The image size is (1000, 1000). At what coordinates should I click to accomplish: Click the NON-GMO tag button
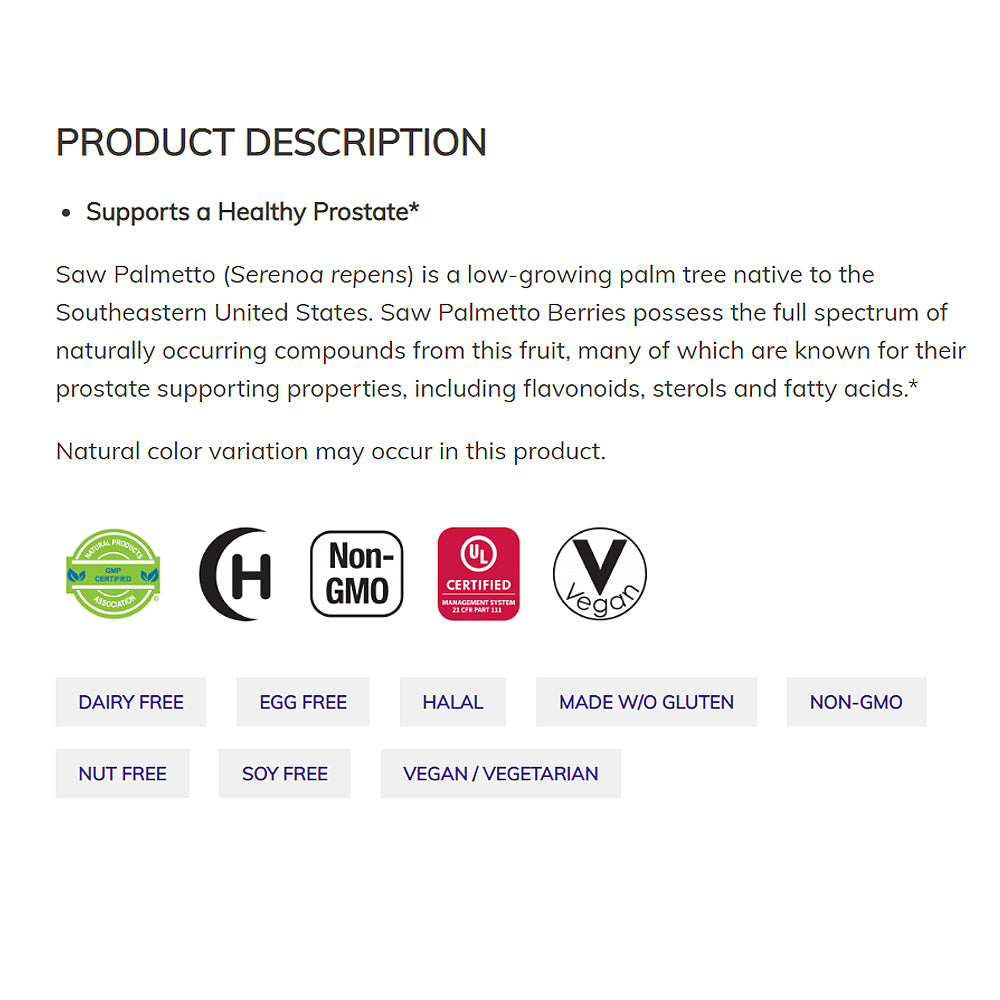857,702
